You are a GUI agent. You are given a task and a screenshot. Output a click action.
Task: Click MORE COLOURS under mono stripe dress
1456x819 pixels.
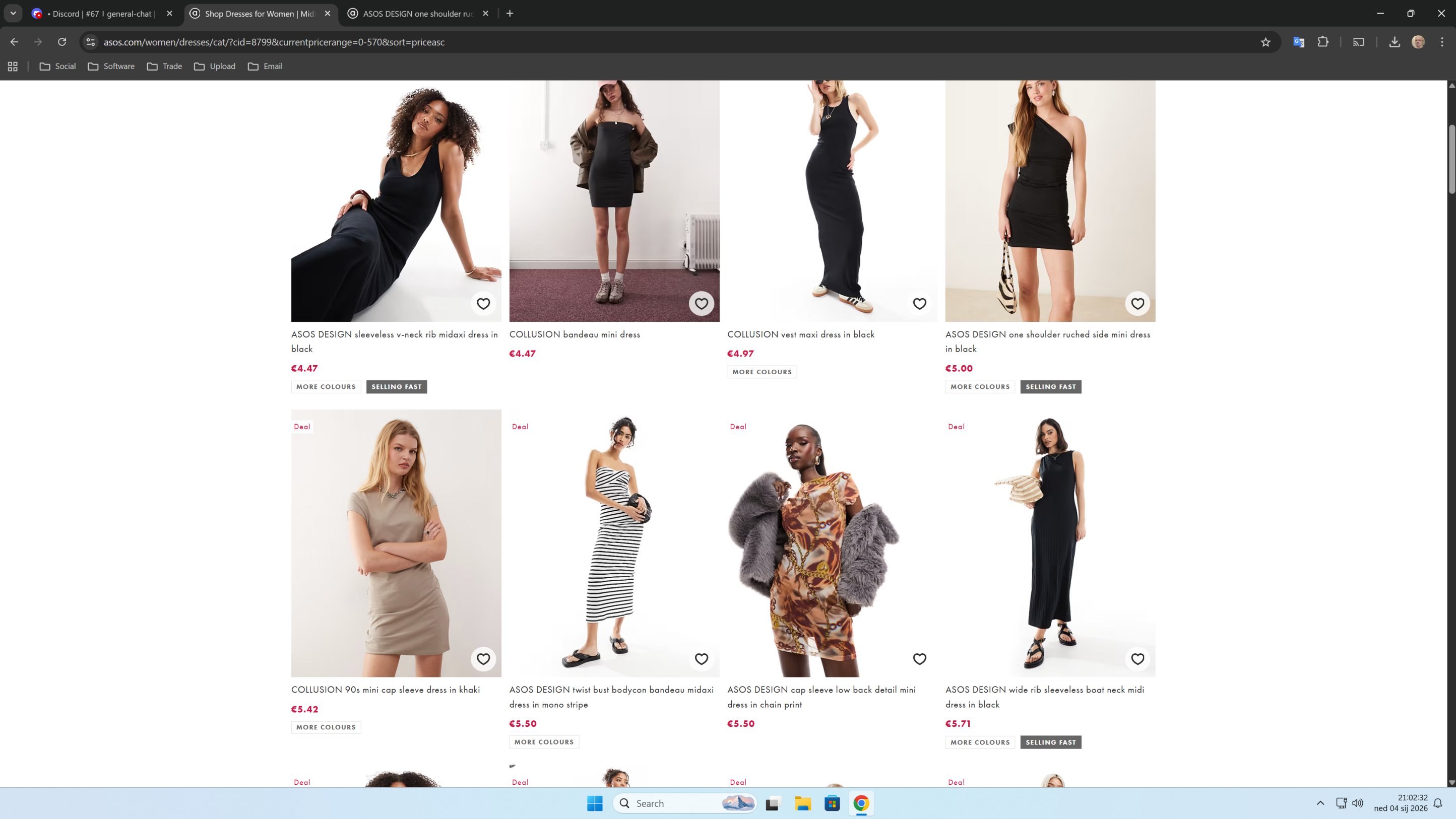pyautogui.click(x=543, y=742)
